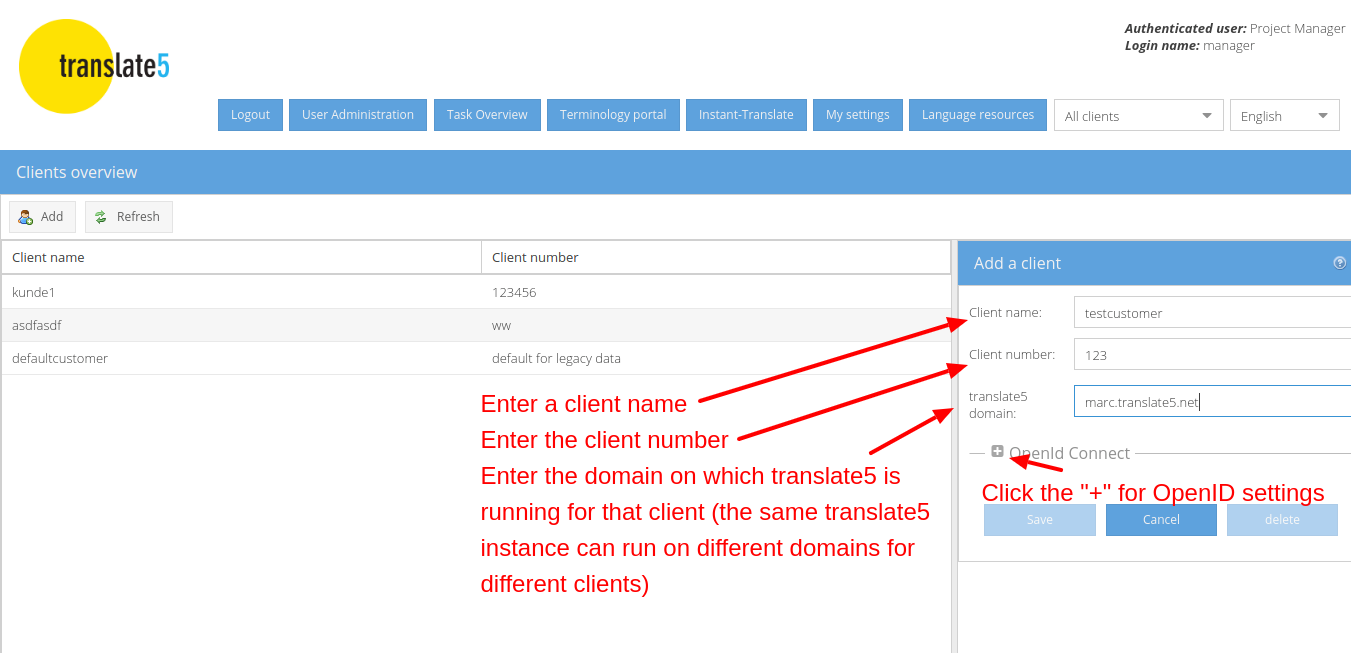The width and height of the screenshot is (1351, 653).
Task: Open help icon in Add a client header
Action: [1340, 263]
